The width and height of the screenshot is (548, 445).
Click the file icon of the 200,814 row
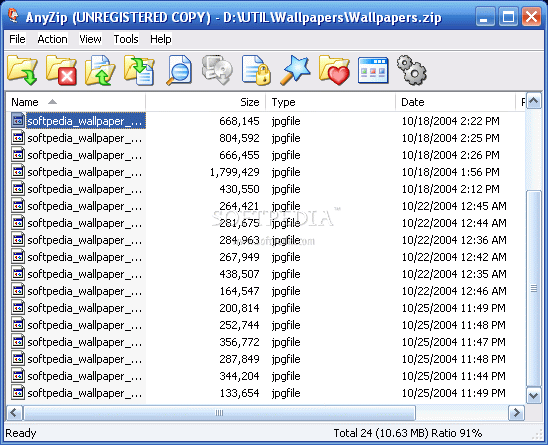18,308
